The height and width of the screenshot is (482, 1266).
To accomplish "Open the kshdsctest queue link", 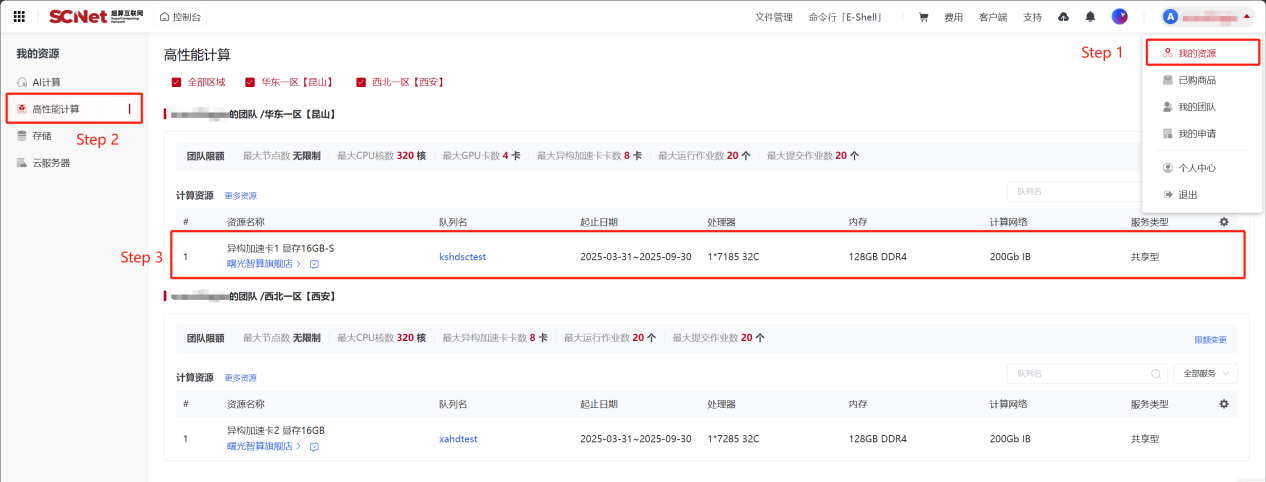I will point(462,257).
